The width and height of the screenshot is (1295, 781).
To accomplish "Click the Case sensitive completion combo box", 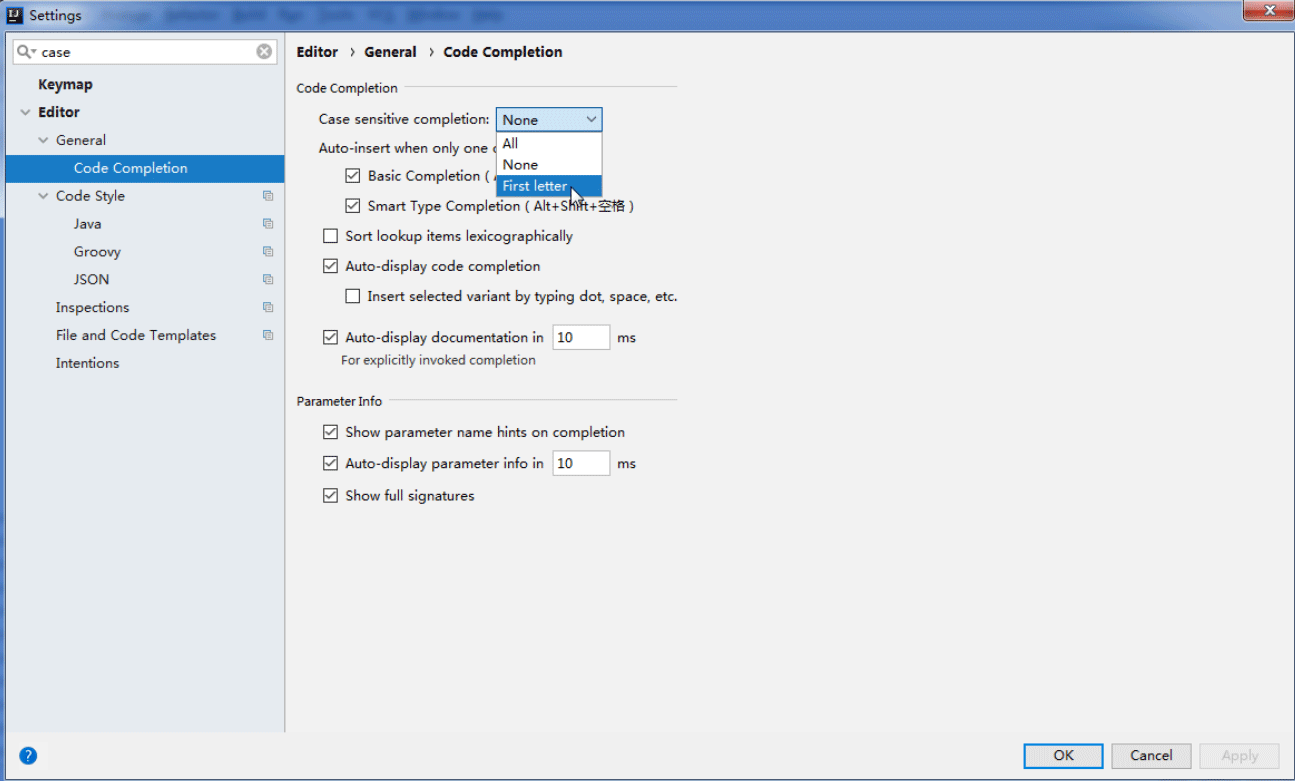I will click(x=549, y=120).
